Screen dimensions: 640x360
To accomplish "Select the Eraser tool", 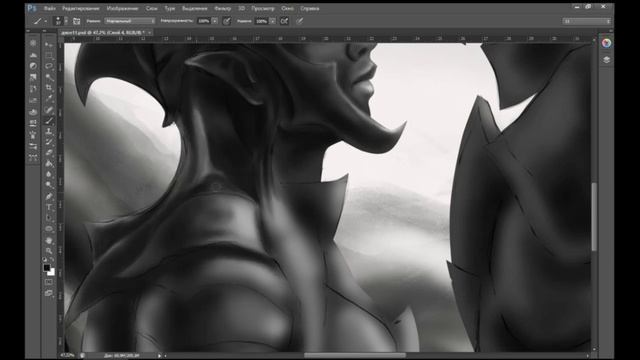I will coord(49,153).
